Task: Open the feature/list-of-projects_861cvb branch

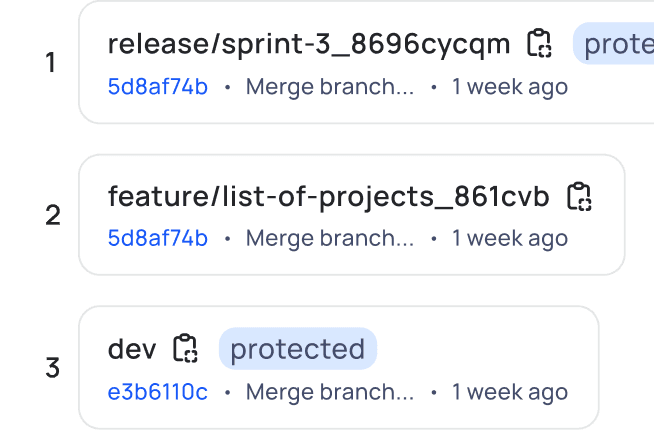Action: coord(328,196)
